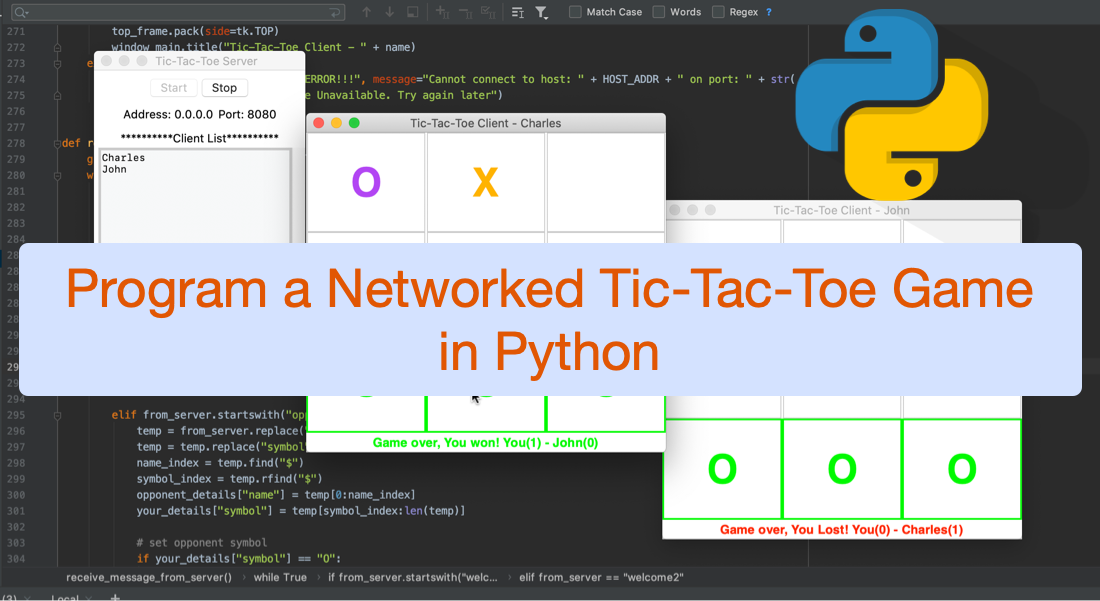Enable the Words checkbox
Screen dimensions: 1100x601
pos(657,12)
